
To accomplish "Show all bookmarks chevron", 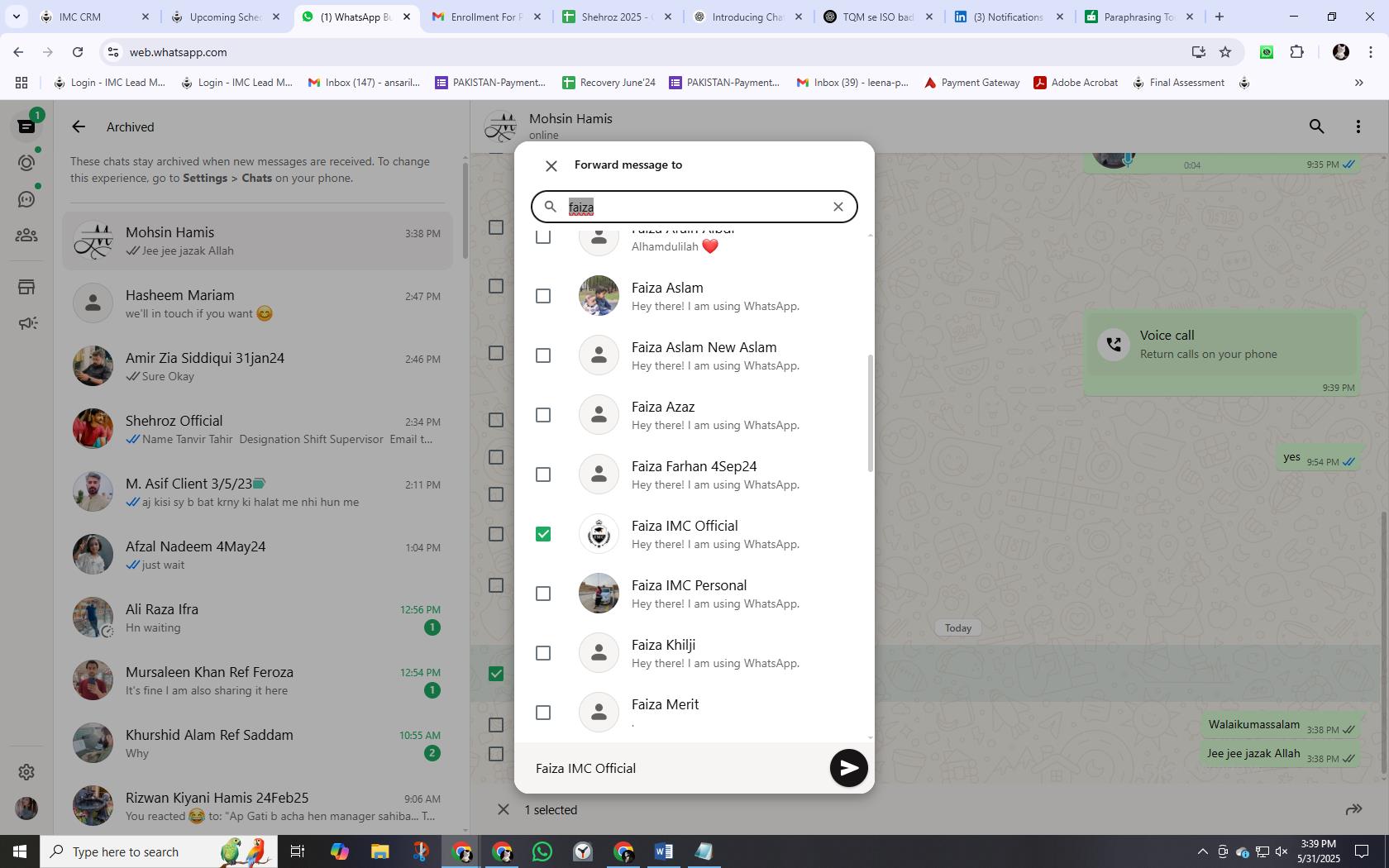I will [1358, 83].
